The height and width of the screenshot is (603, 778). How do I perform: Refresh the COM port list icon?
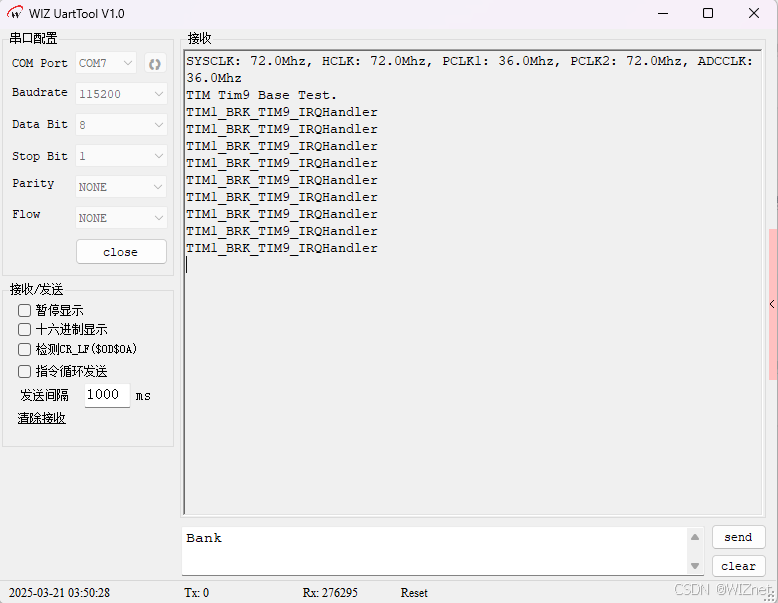(155, 64)
